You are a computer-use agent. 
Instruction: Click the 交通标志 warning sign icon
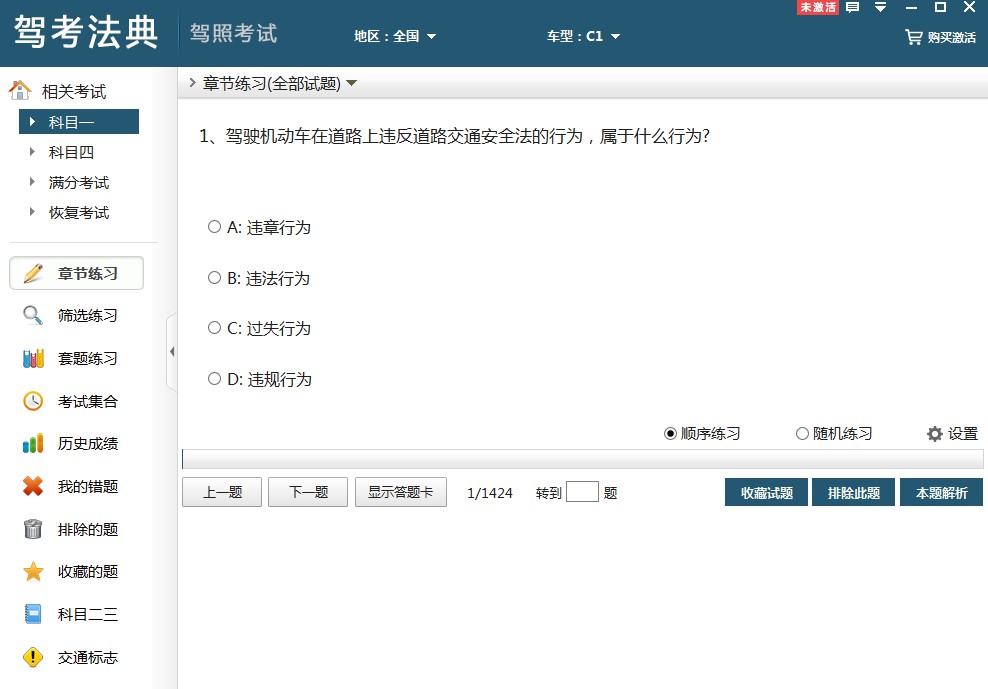(x=33, y=657)
